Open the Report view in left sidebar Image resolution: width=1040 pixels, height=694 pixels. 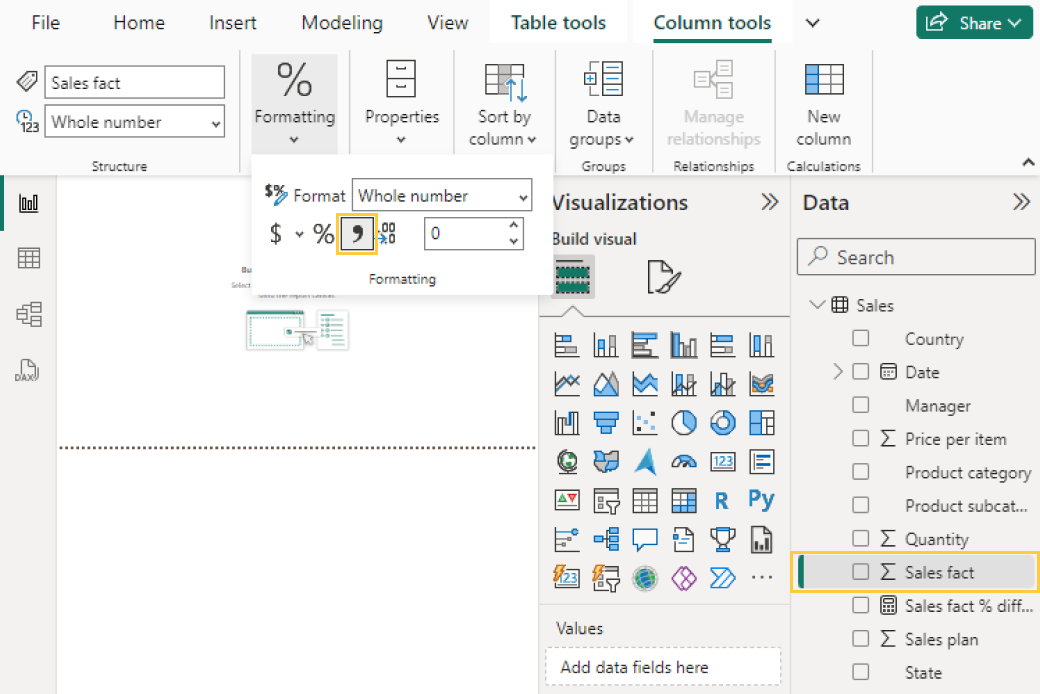pos(29,203)
